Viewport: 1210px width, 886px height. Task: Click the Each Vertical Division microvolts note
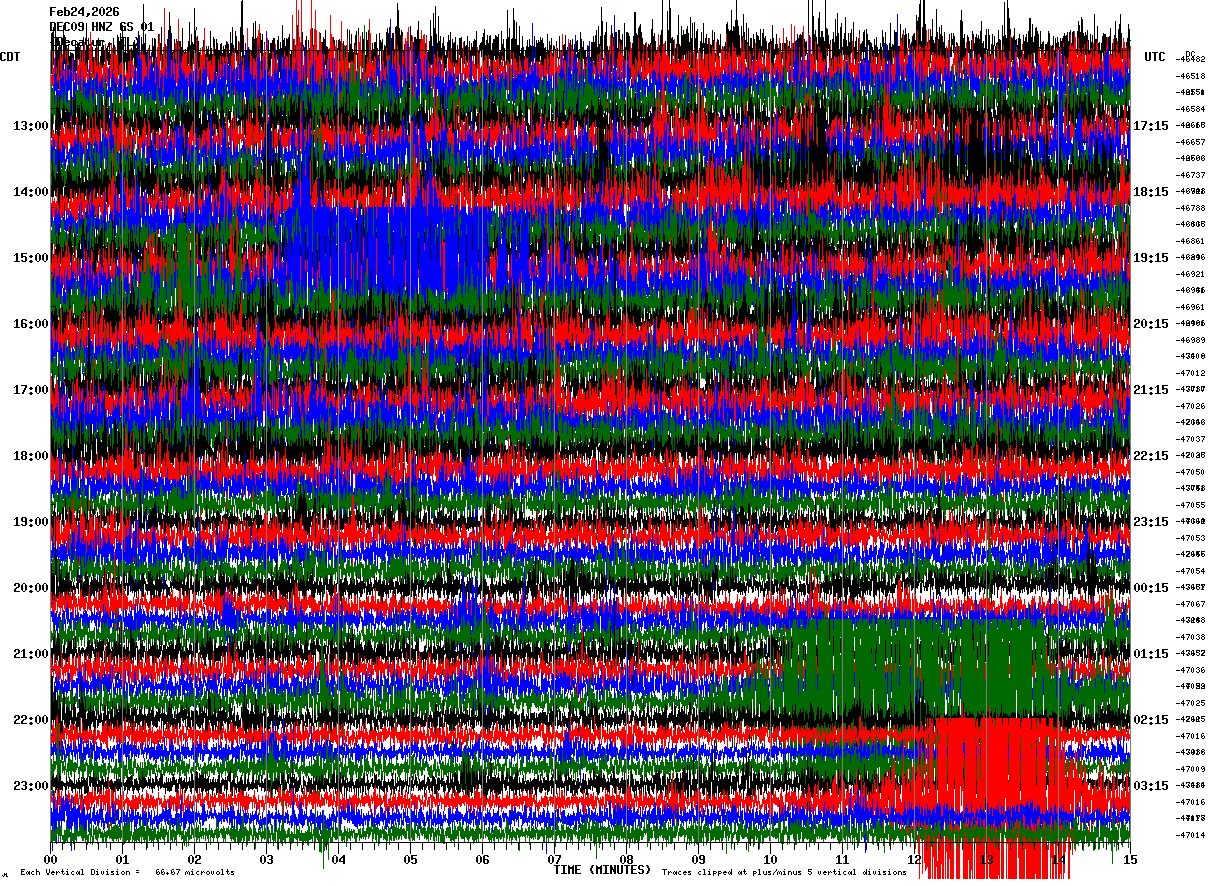click(127, 872)
